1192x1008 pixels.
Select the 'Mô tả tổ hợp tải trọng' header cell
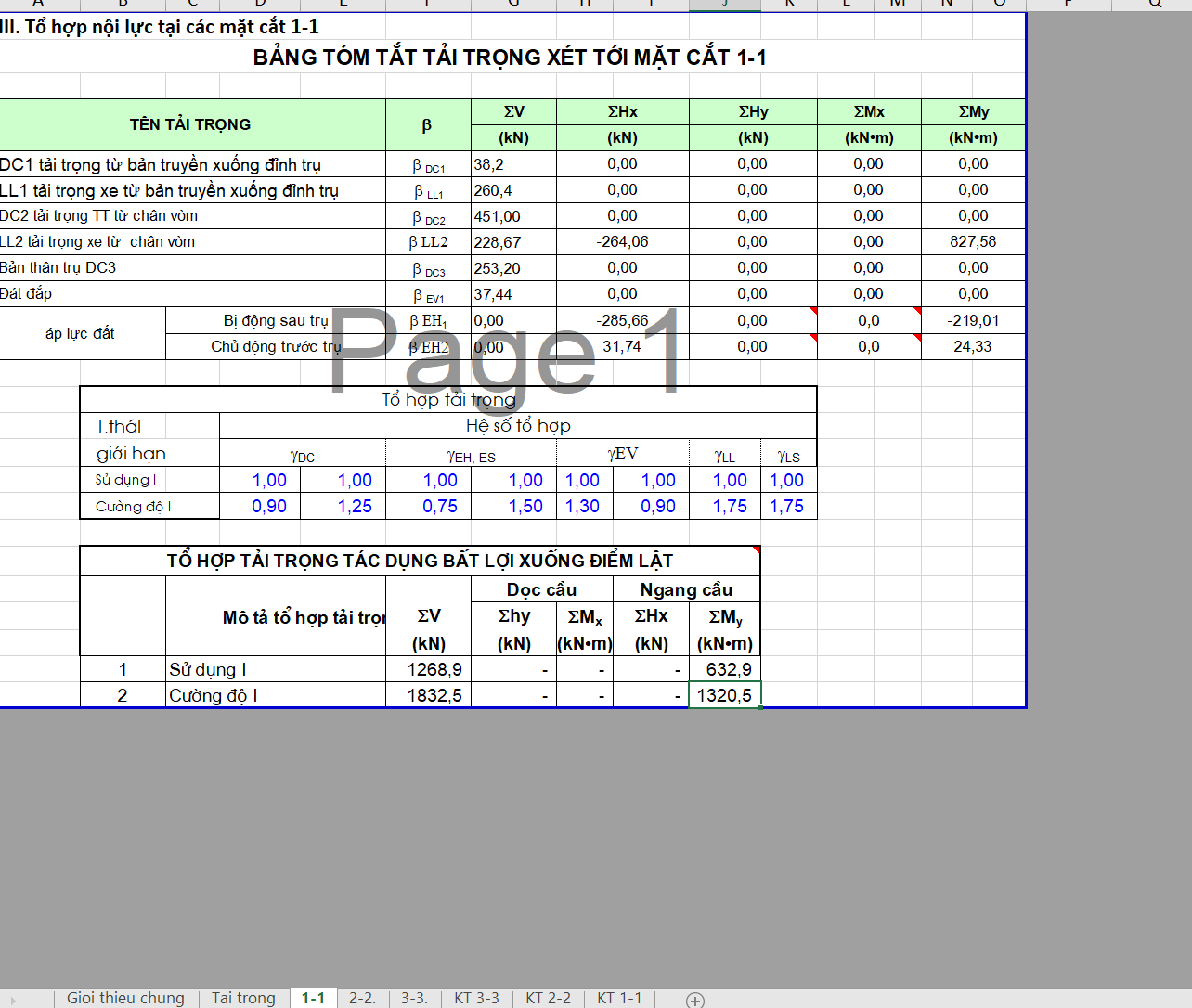pos(276,617)
